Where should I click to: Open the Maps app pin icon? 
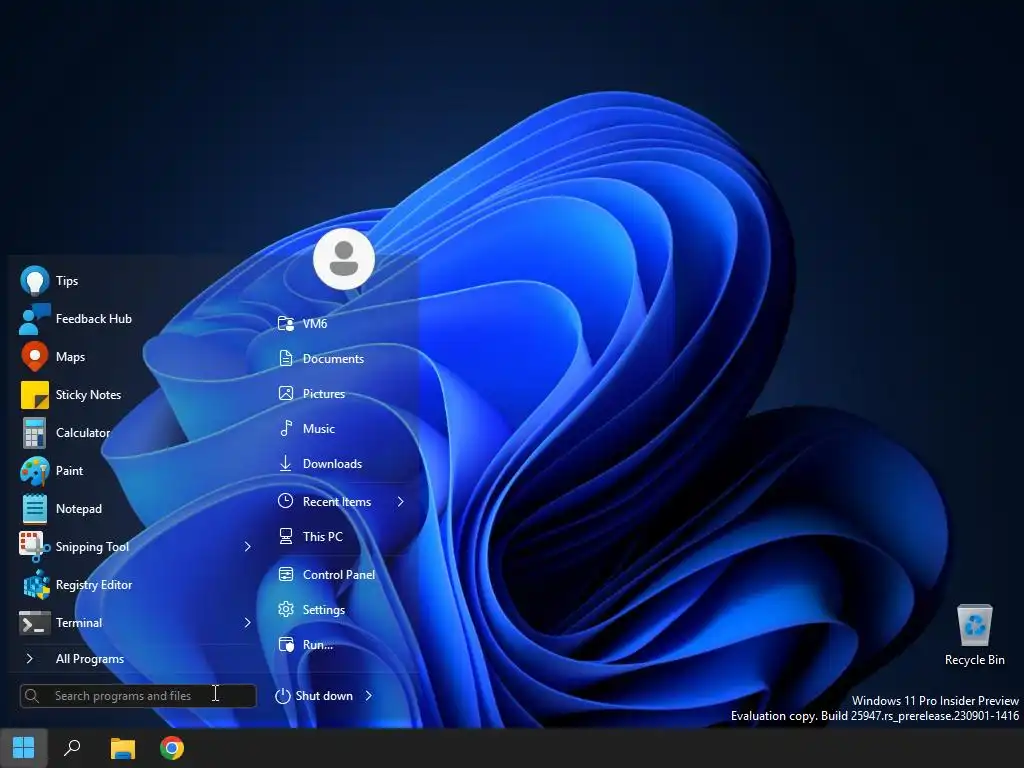(35, 357)
